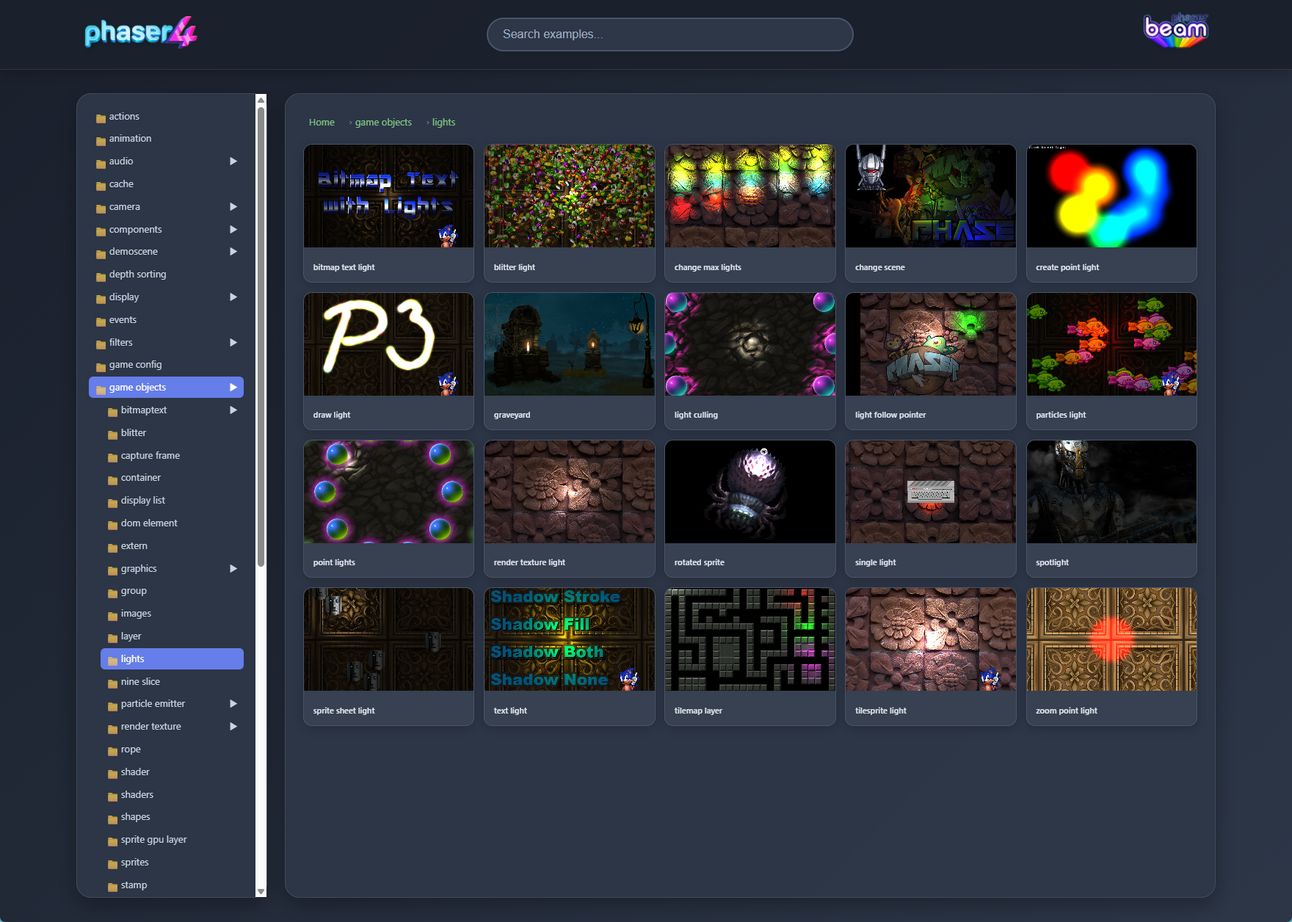Open the tilemap layer example
Viewport: 1292px width, 922px height.
[750, 657]
